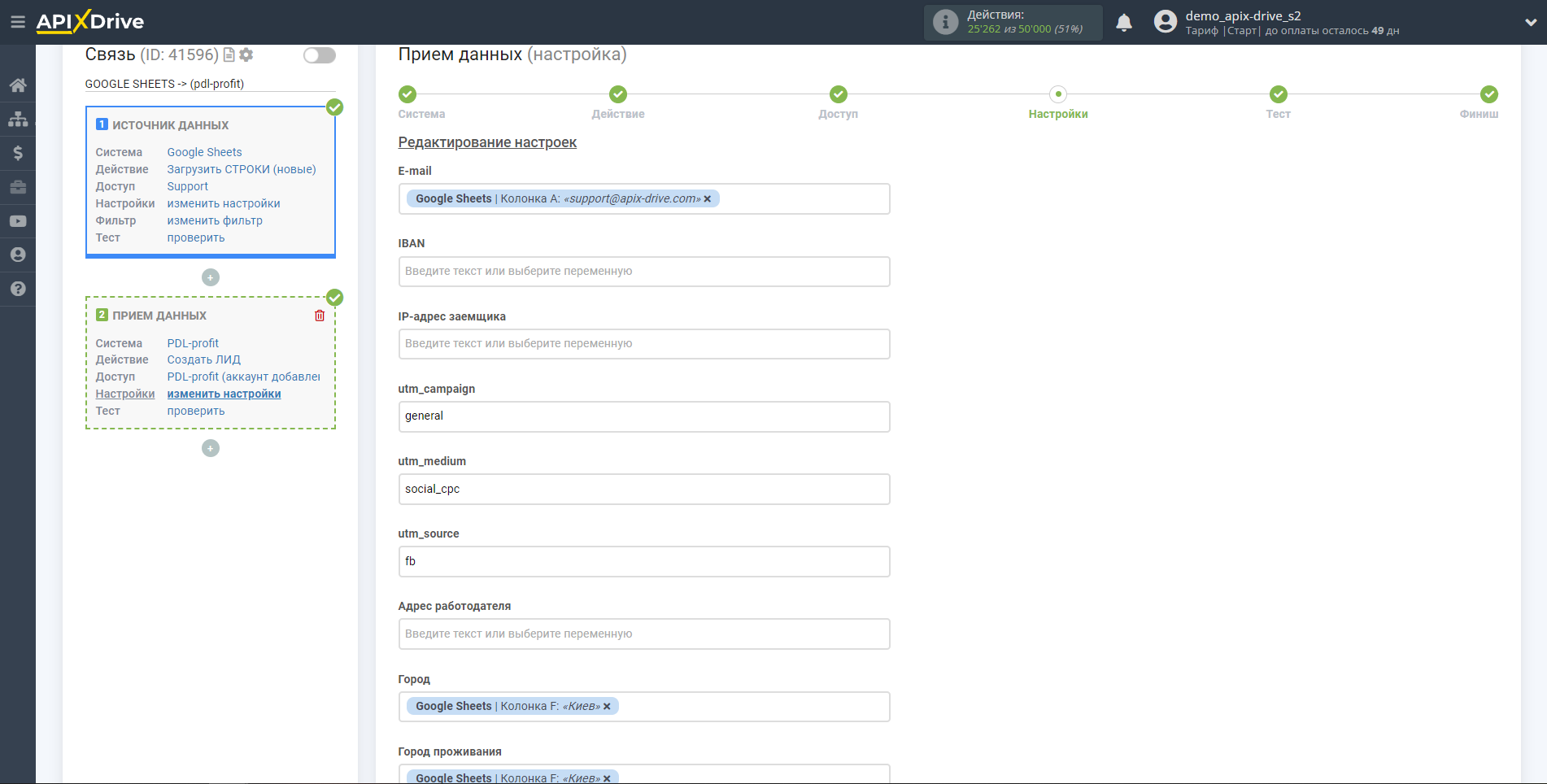Go to the Тест step

coord(1279,94)
